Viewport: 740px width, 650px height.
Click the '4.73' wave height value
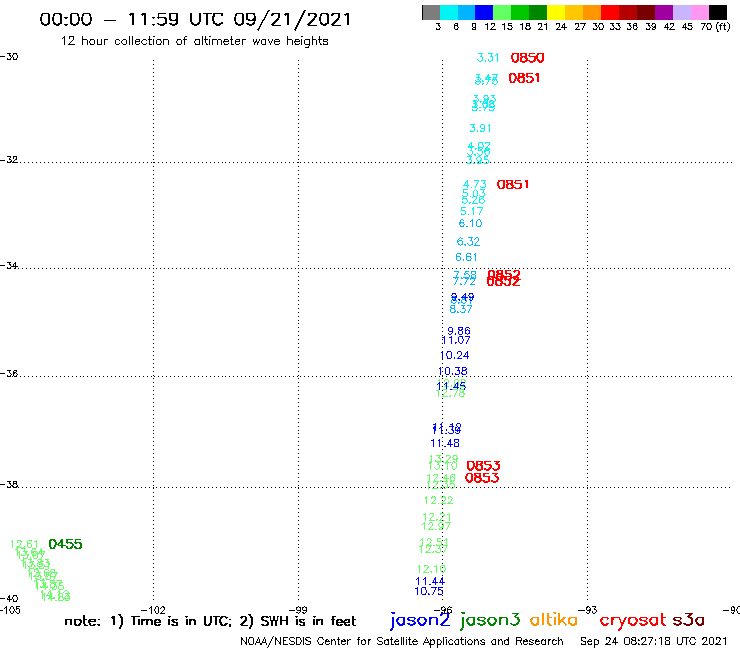[474, 184]
